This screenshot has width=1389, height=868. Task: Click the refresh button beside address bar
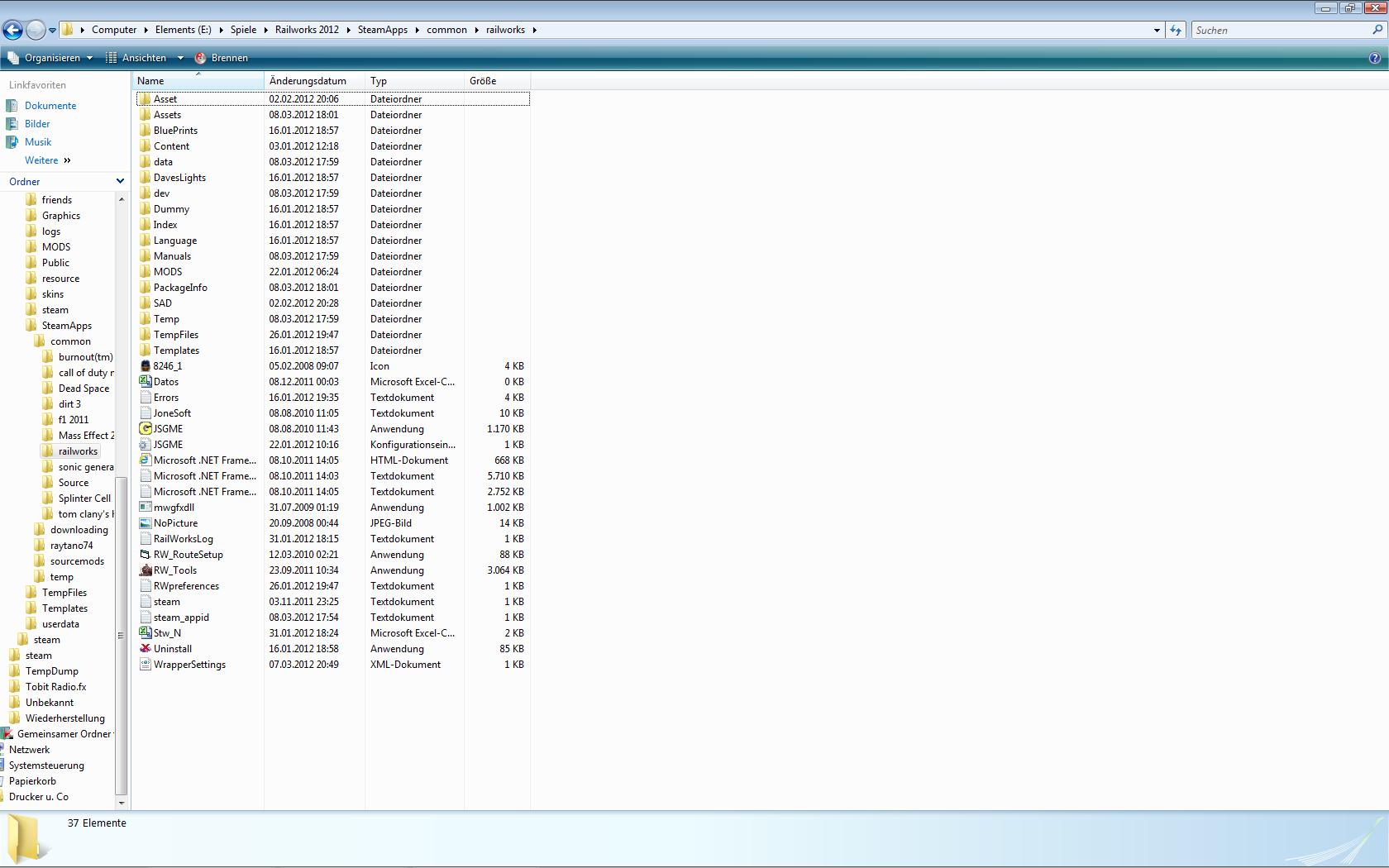pyautogui.click(x=1176, y=30)
